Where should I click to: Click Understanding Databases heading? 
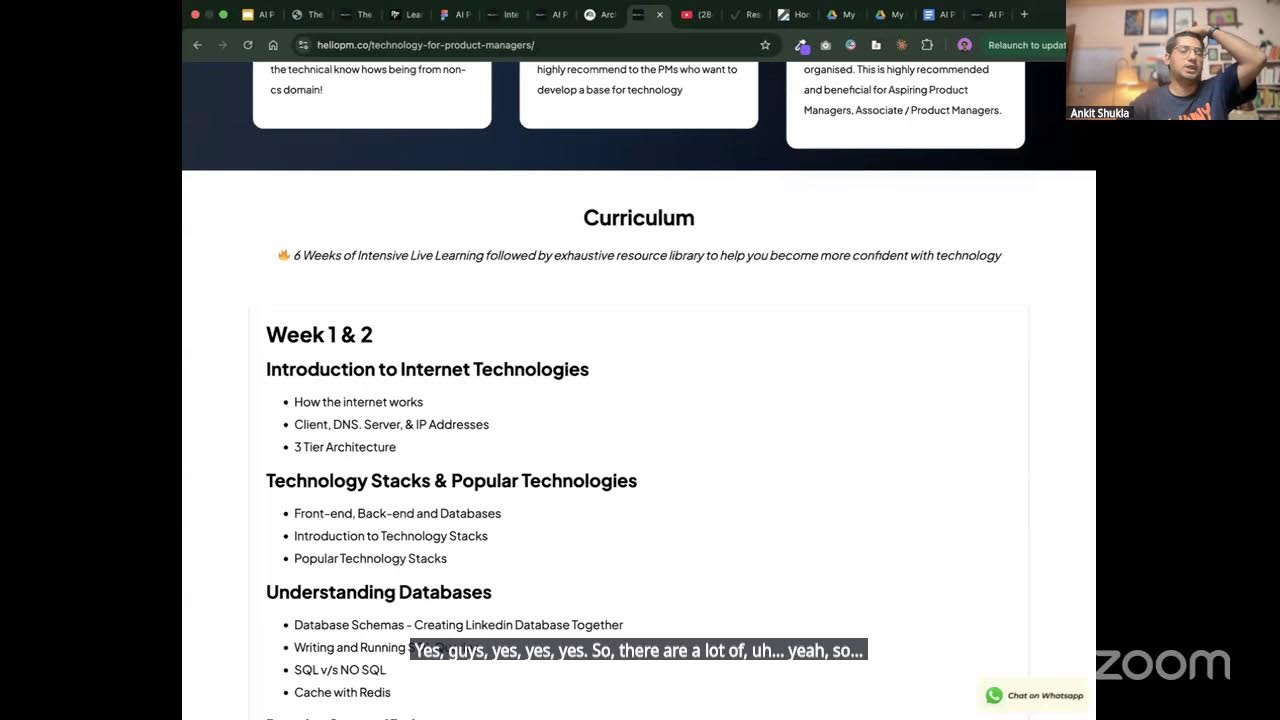click(x=379, y=592)
